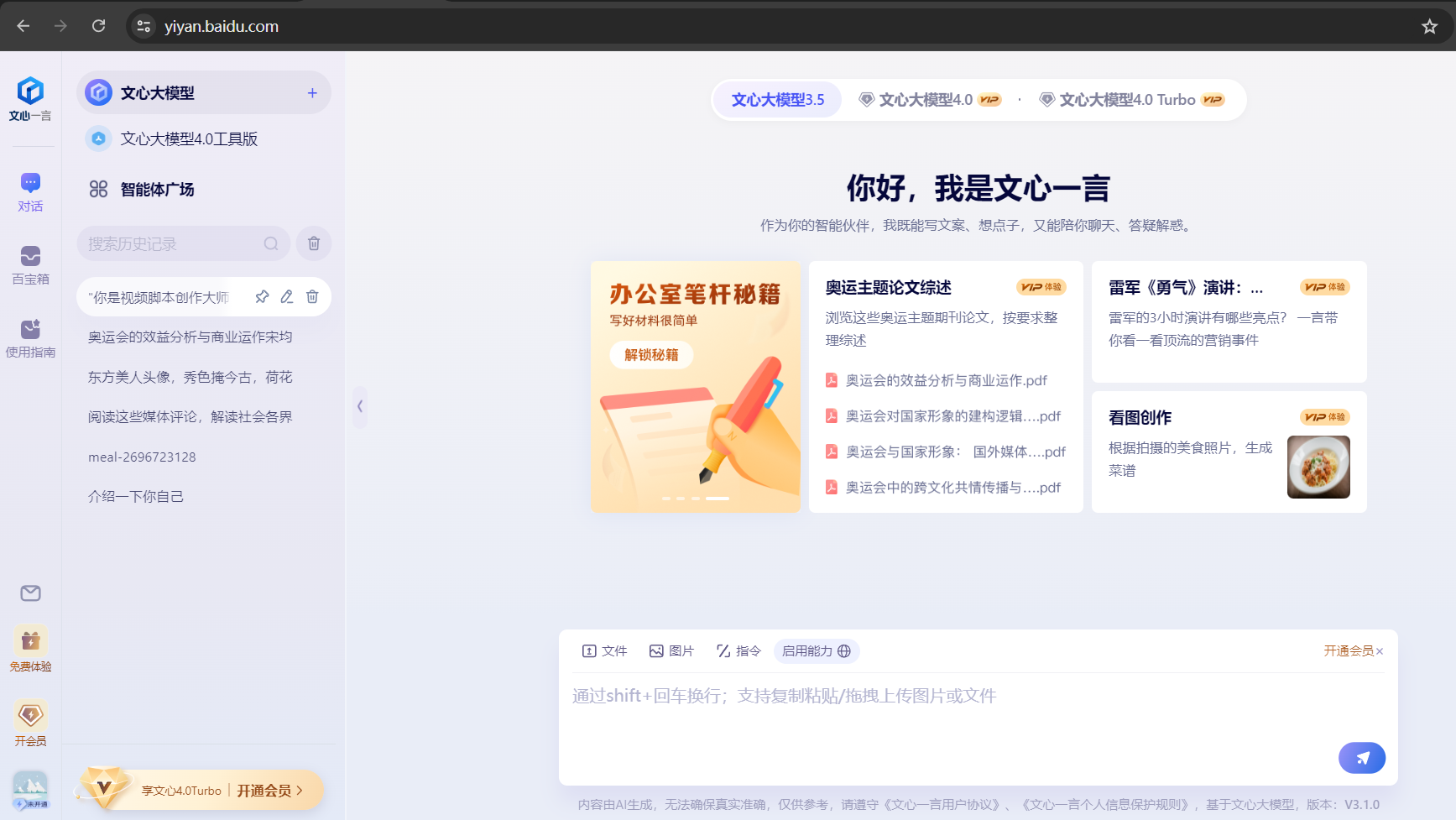Rename the 你是视频脚本创作大师 conversation
Screen dimensions: 1456x820
tap(287, 296)
